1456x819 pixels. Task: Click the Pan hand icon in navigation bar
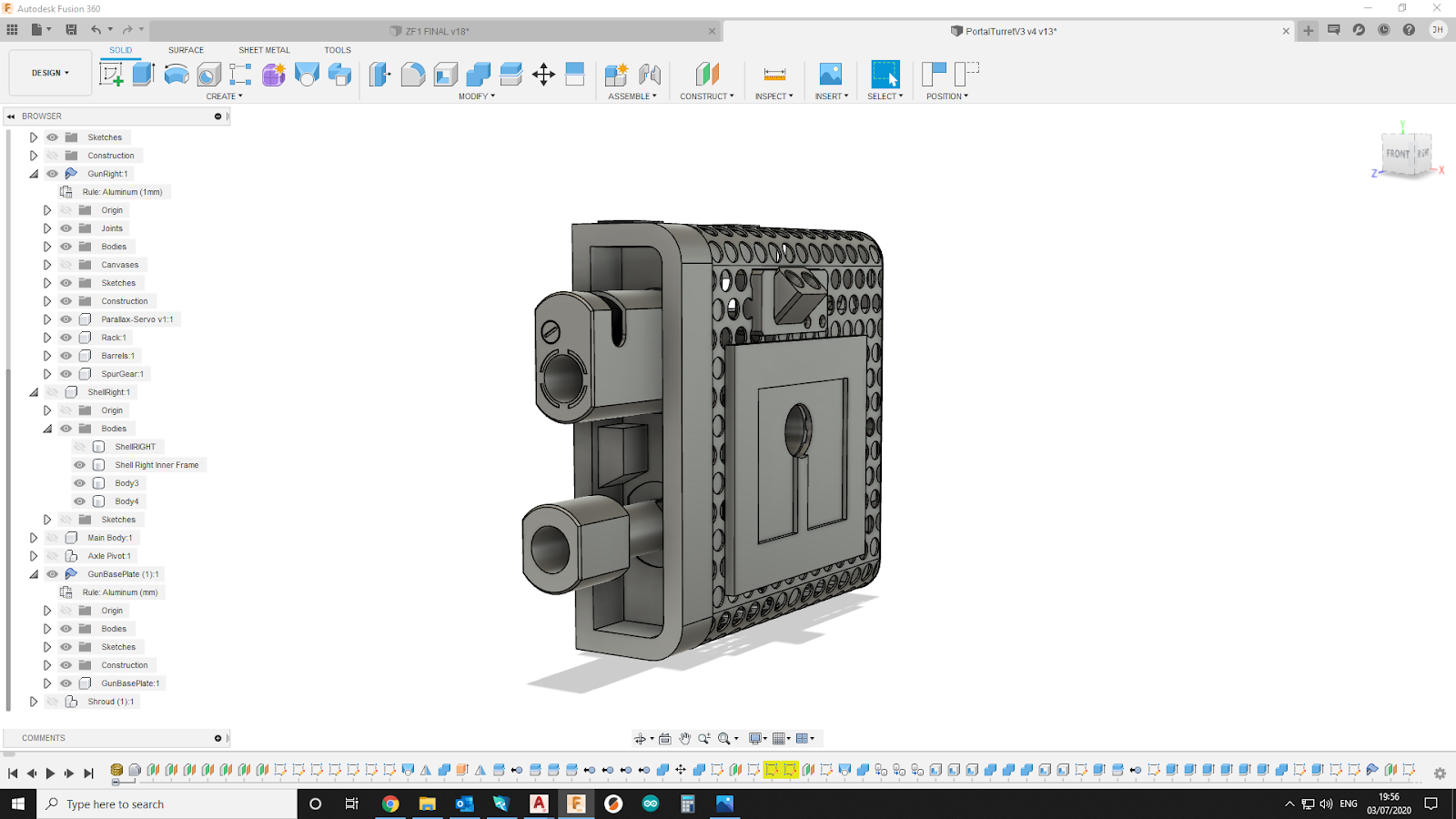[x=684, y=739]
